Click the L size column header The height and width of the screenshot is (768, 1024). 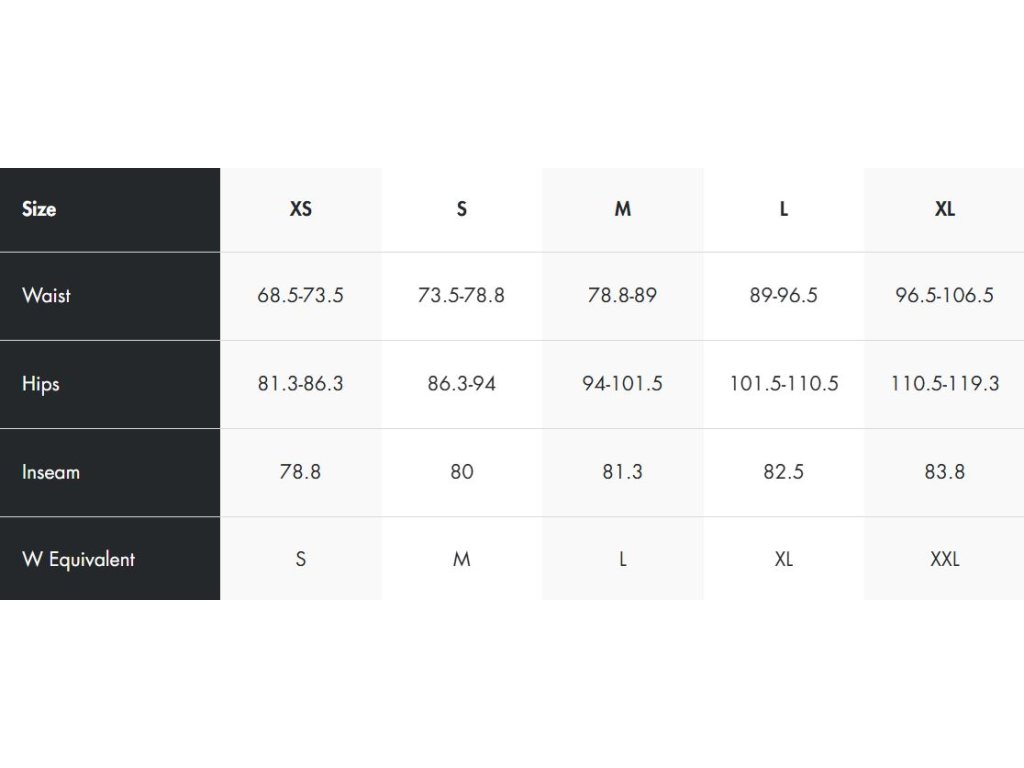point(783,209)
